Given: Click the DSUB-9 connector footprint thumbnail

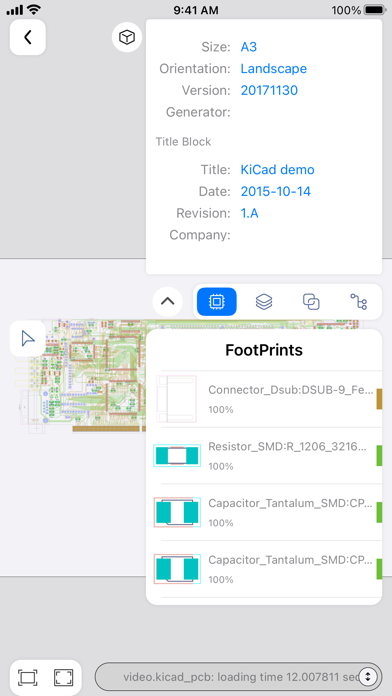Looking at the screenshot, I should coord(177,399).
